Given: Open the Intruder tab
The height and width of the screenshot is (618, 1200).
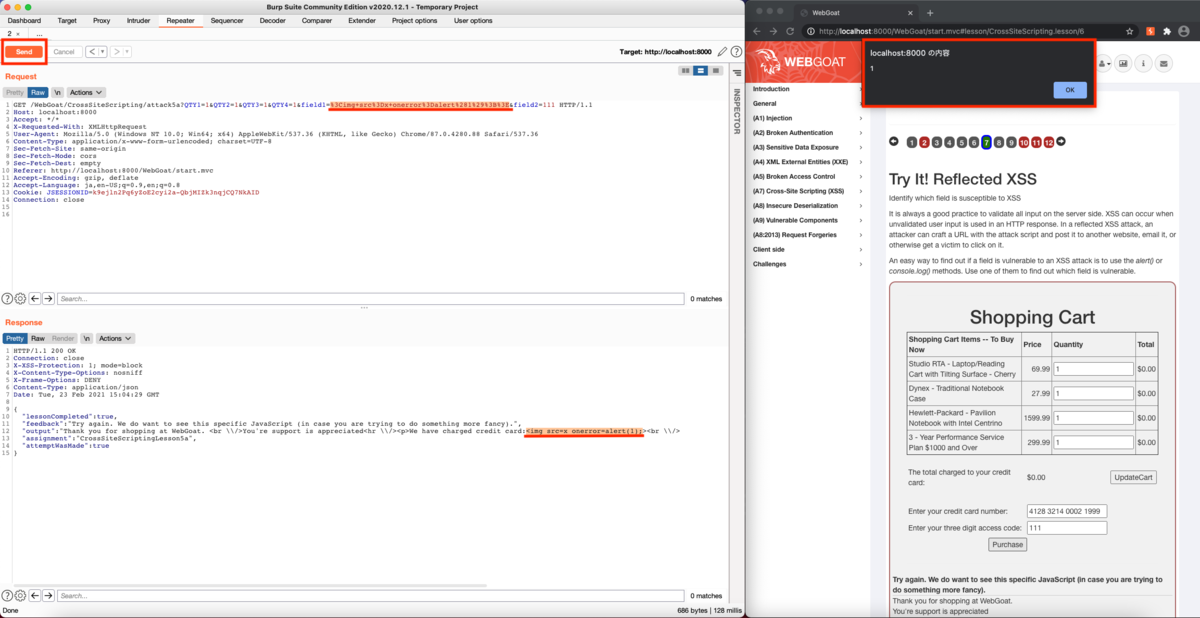Looking at the screenshot, I should [x=139, y=20].
